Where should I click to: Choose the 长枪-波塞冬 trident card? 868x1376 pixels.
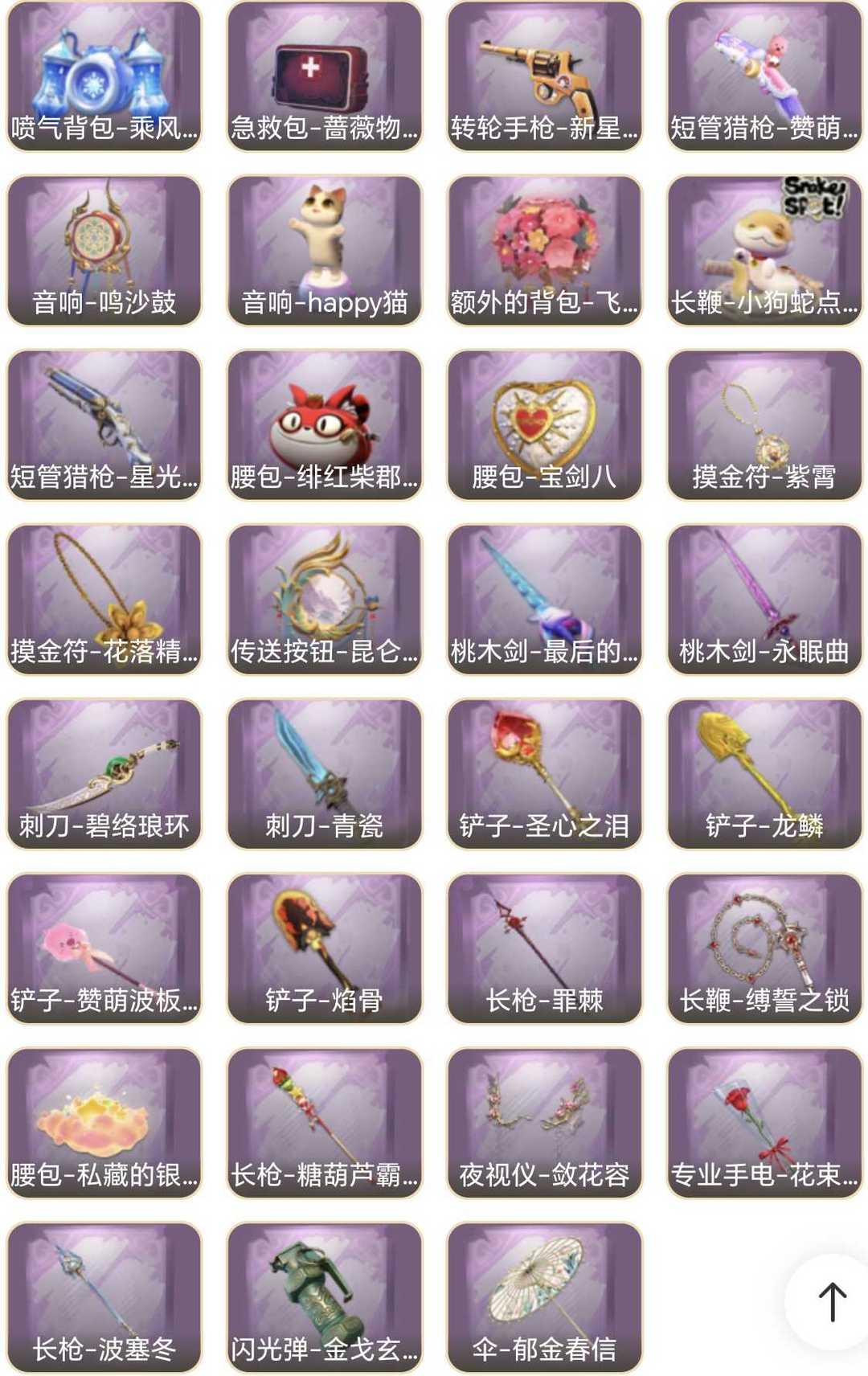point(104,1297)
